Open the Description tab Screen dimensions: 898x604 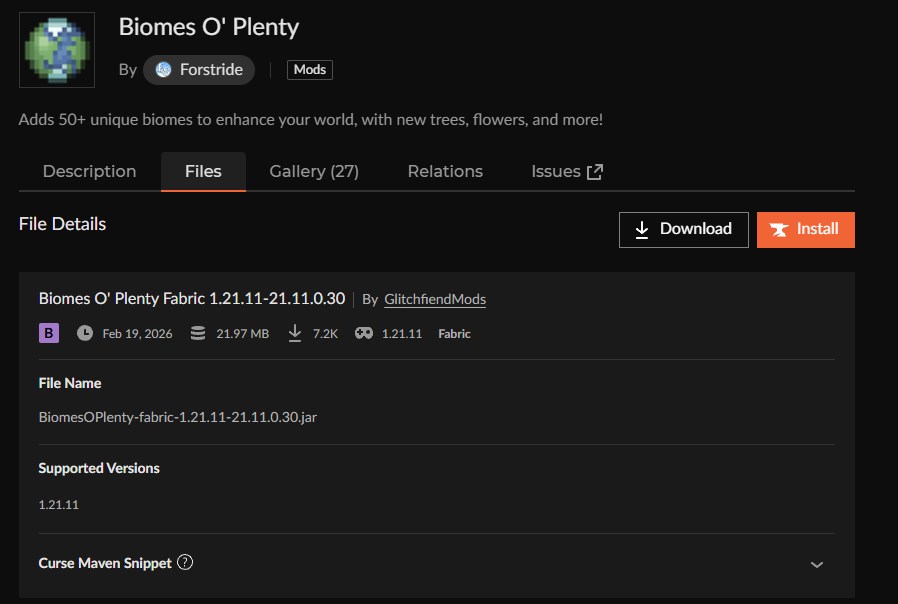point(89,172)
